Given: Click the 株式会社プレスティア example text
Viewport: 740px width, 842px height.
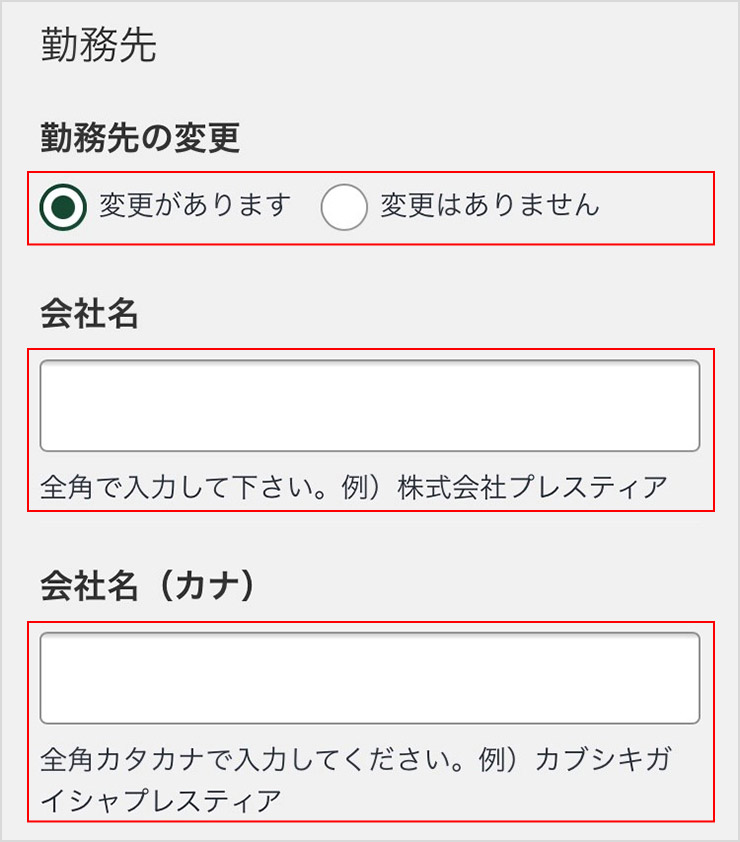Looking at the screenshot, I should 532,488.
